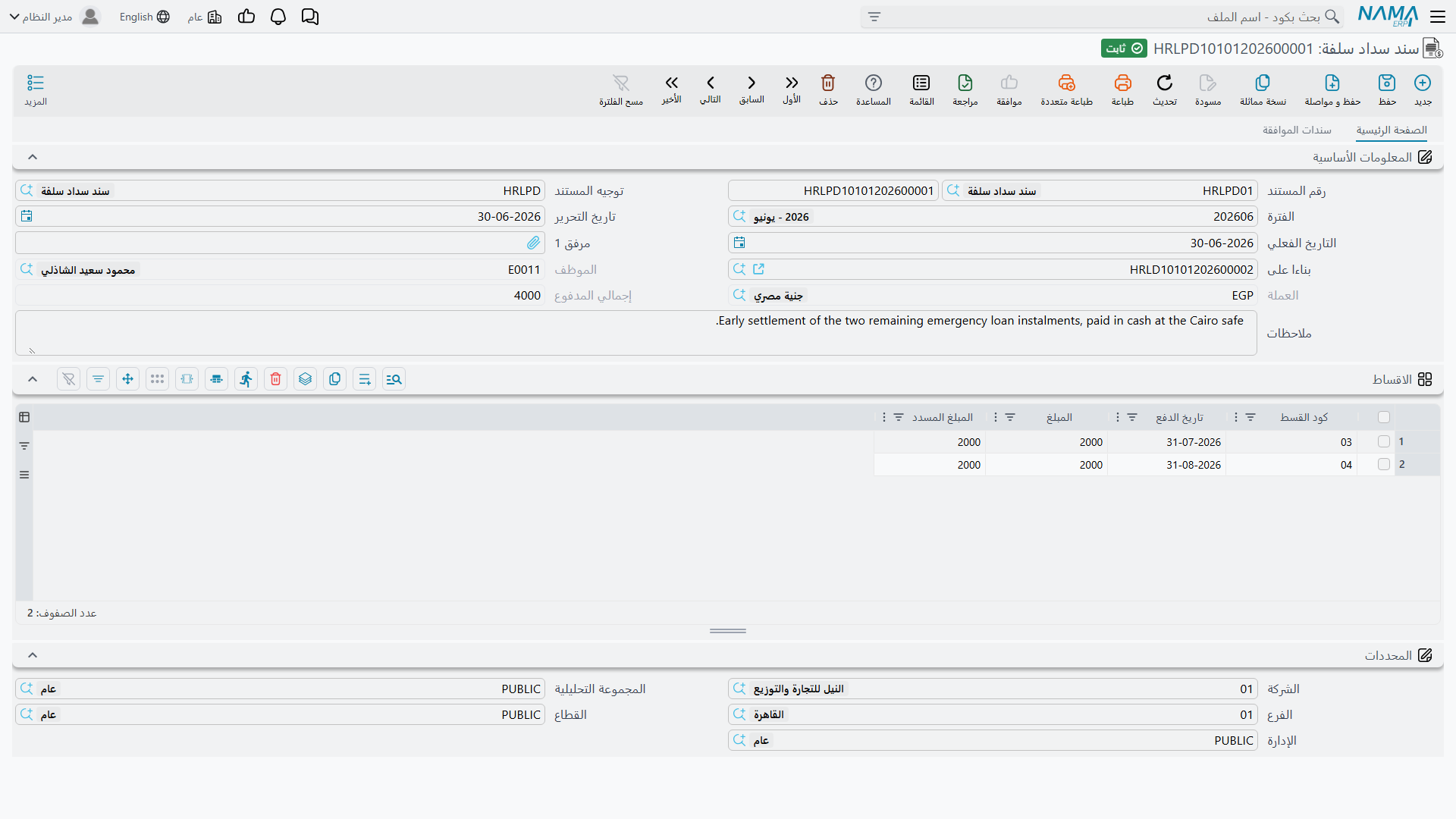The height and width of the screenshot is (819, 1456).
Task: Open طباعة متعددة (Multi-print) icon
Action: pos(1066,83)
